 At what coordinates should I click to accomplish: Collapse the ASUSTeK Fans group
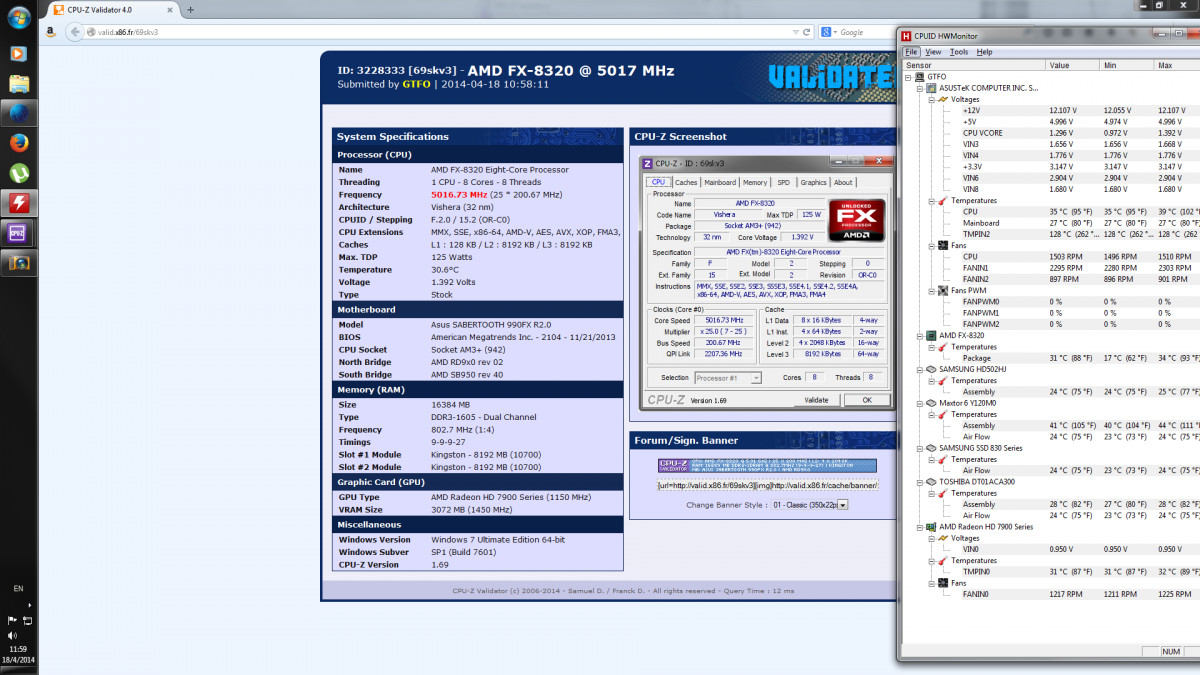932,245
